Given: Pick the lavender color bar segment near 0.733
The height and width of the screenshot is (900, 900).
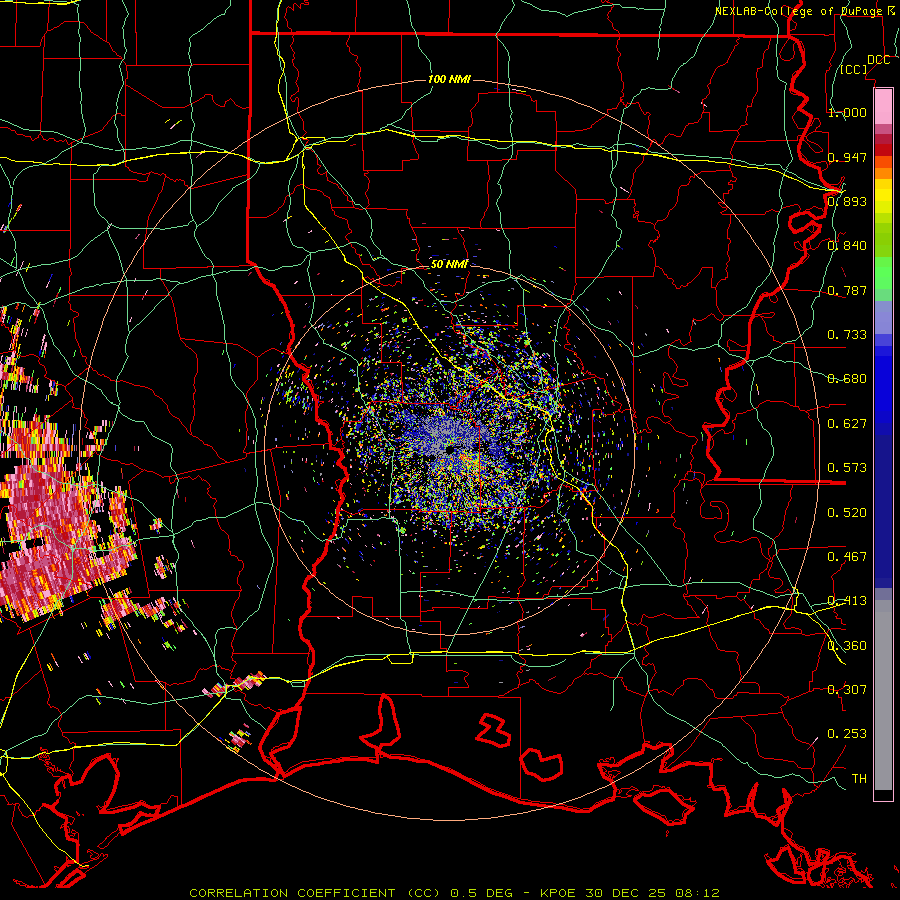Looking at the screenshot, I should pyautogui.click(x=883, y=318).
